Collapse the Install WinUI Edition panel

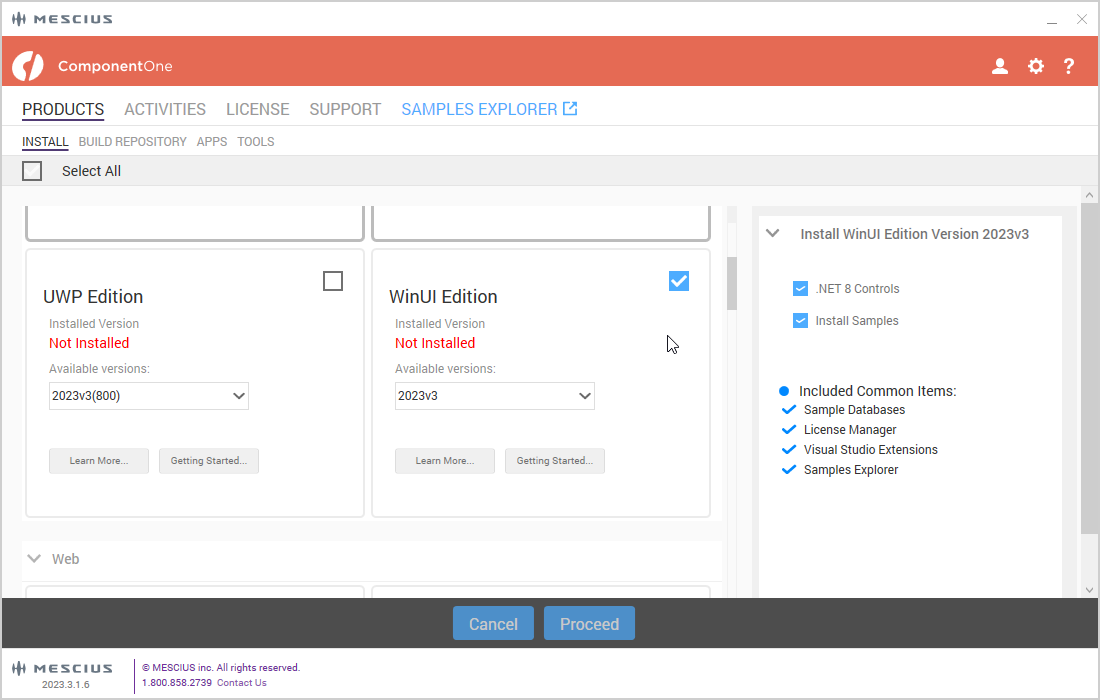coord(772,234)
